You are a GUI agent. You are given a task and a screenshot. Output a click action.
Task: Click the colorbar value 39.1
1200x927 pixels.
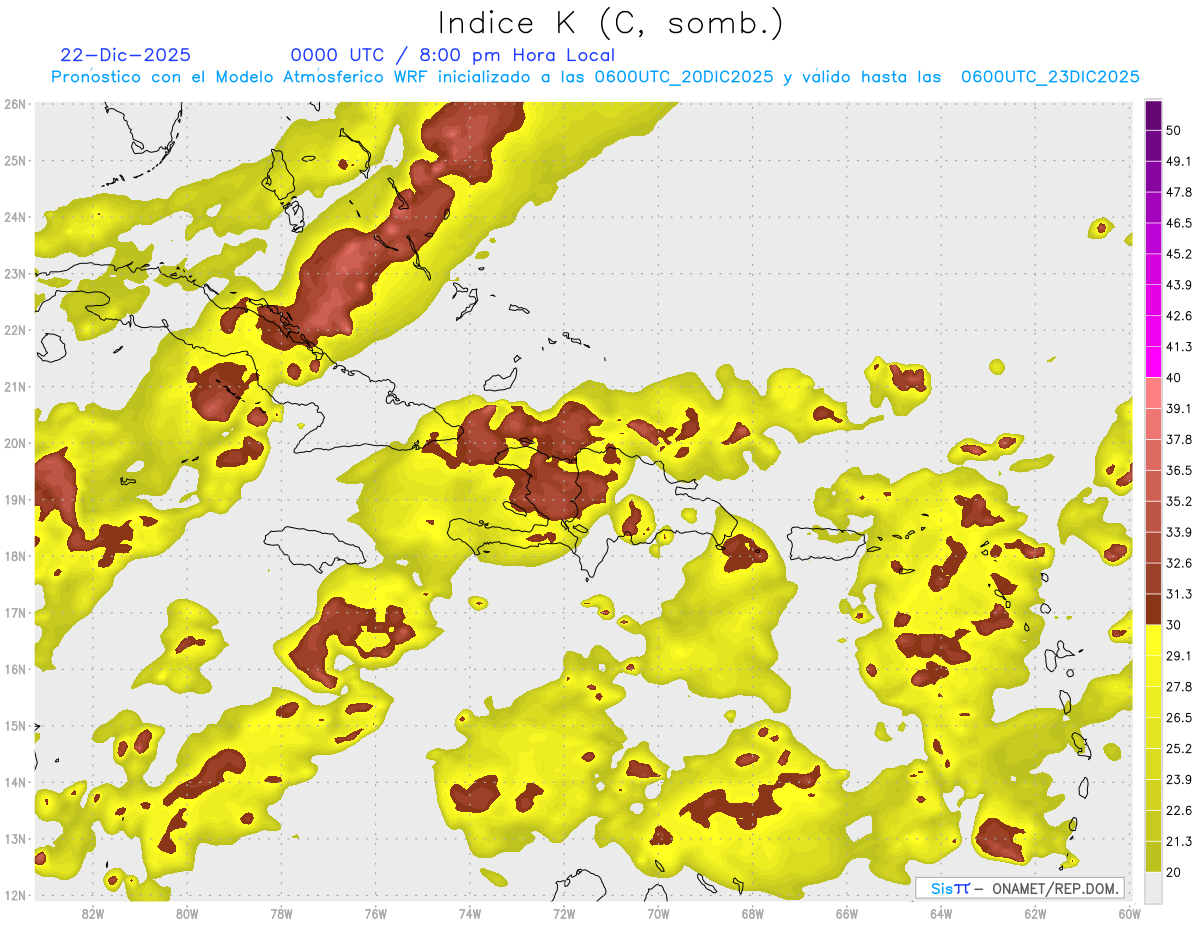point(1179,408)
